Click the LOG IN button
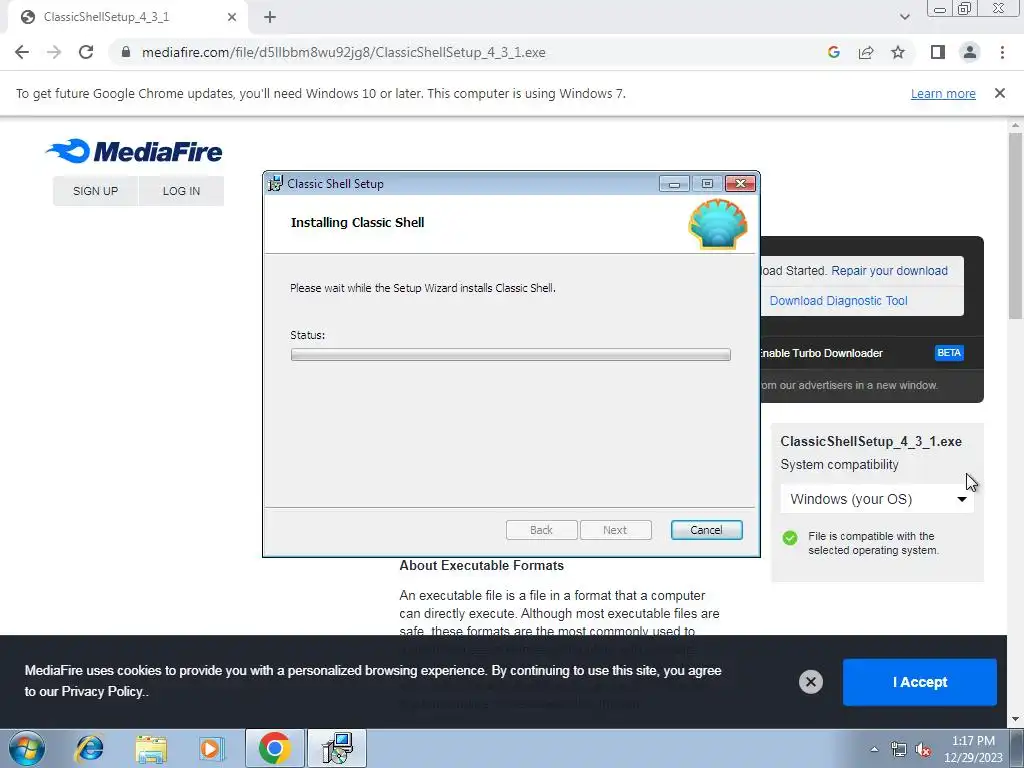1024x768 pixels. [x=182, y=191]
